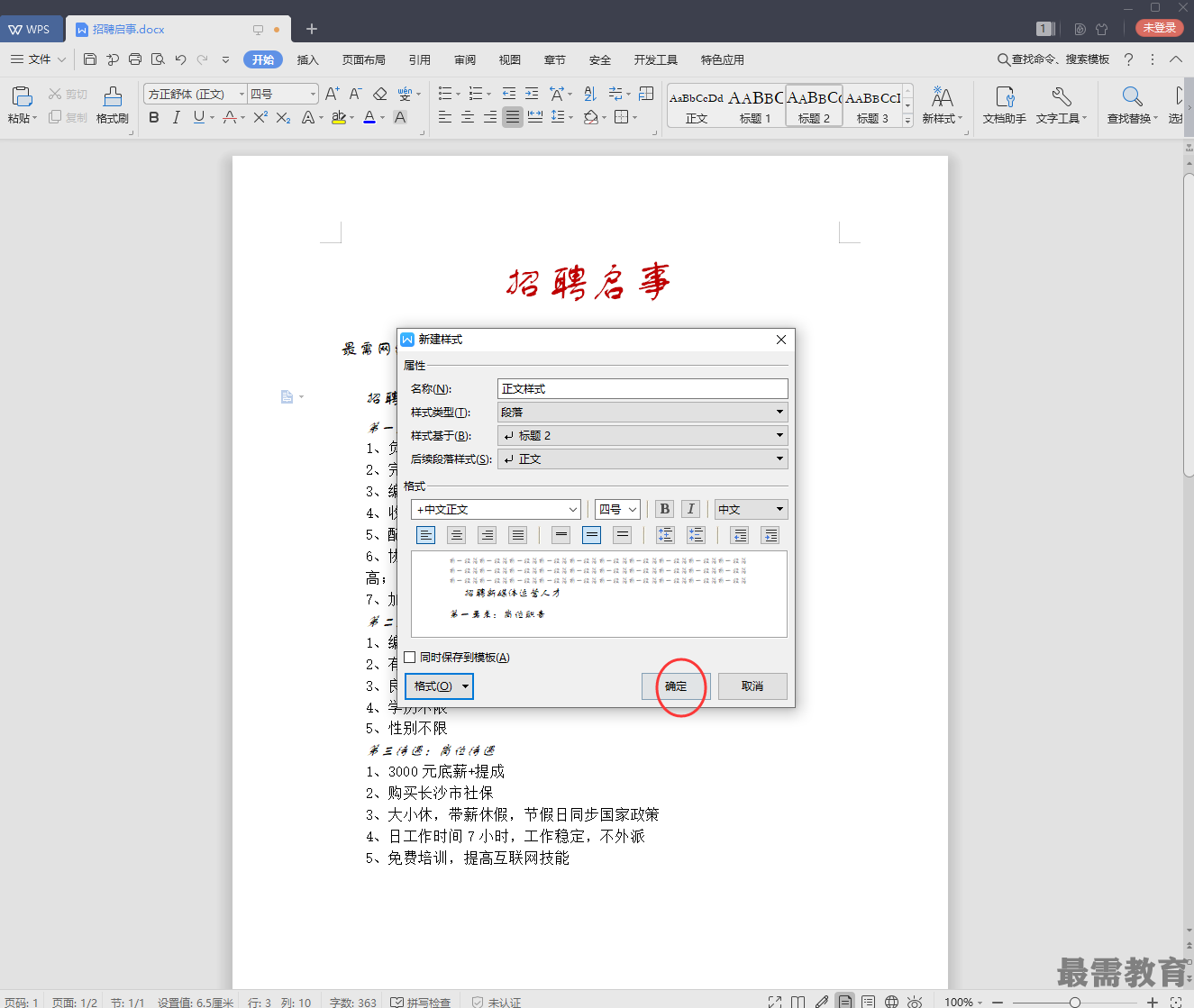Select double line spacing in dialog
Screen dimensions: 1194x1008
(x=622, y=535)
